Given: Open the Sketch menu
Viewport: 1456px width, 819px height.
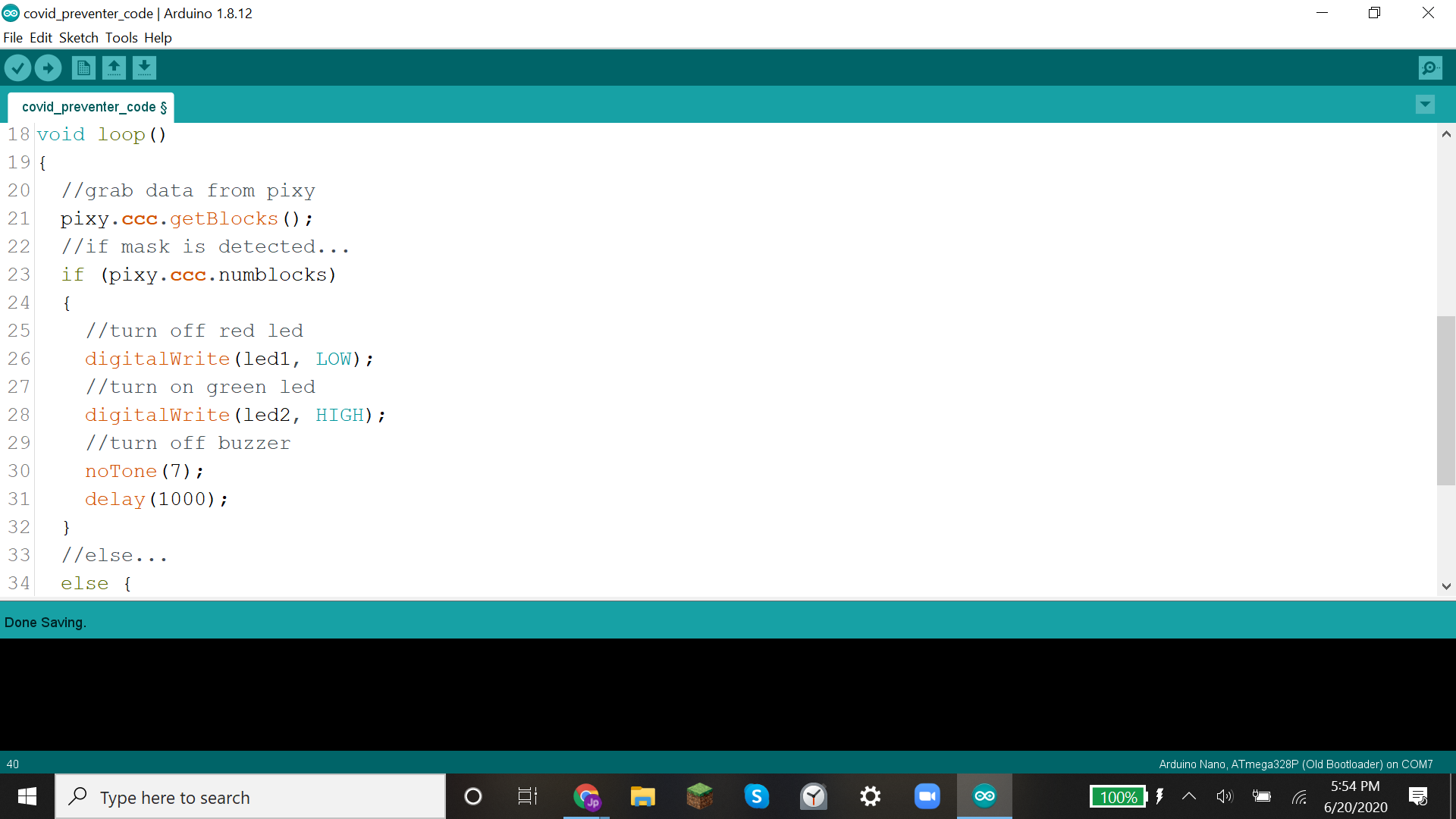Looking at the screenshot, I should point(78,37).
